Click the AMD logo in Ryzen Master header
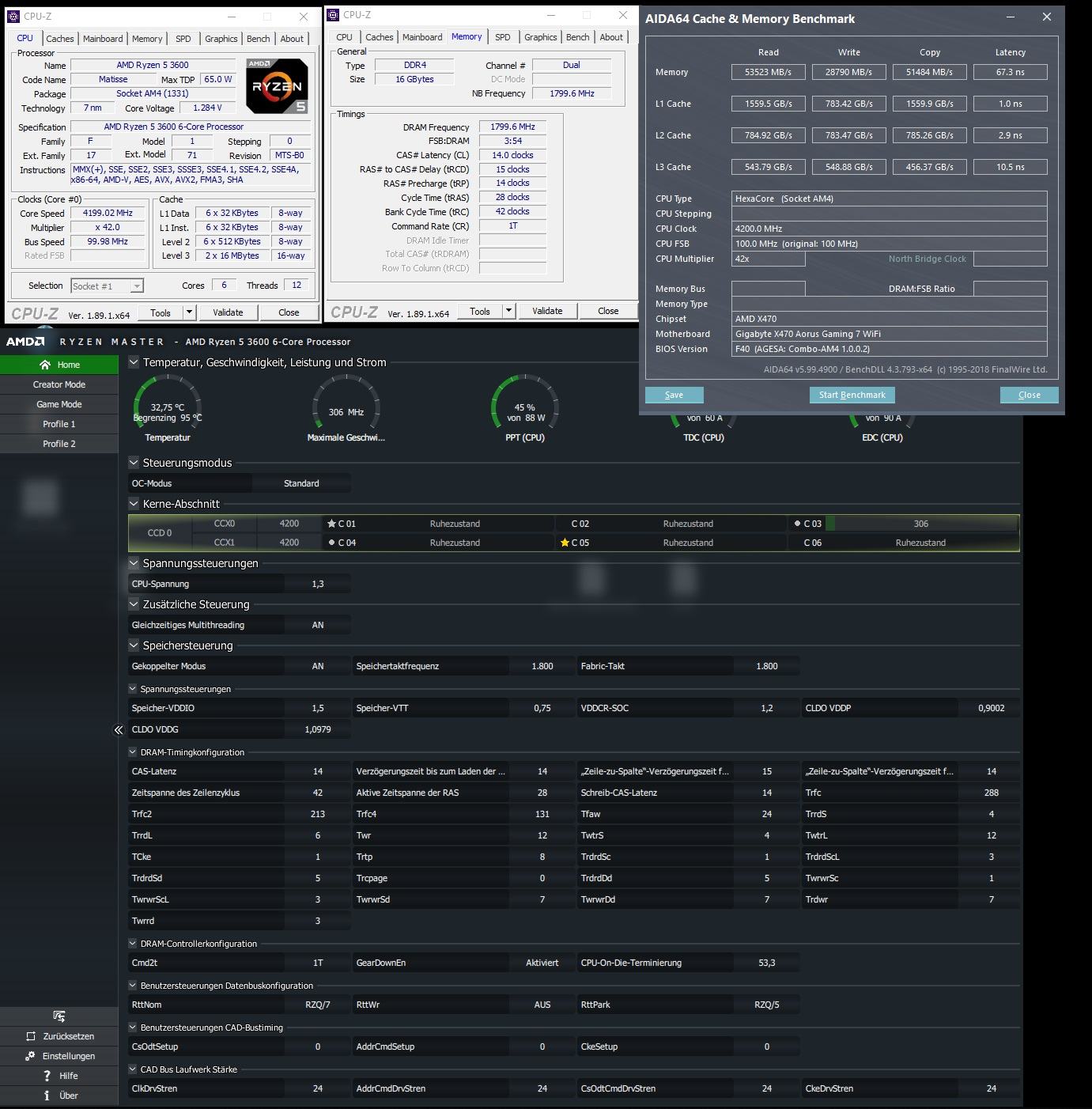 25,342
